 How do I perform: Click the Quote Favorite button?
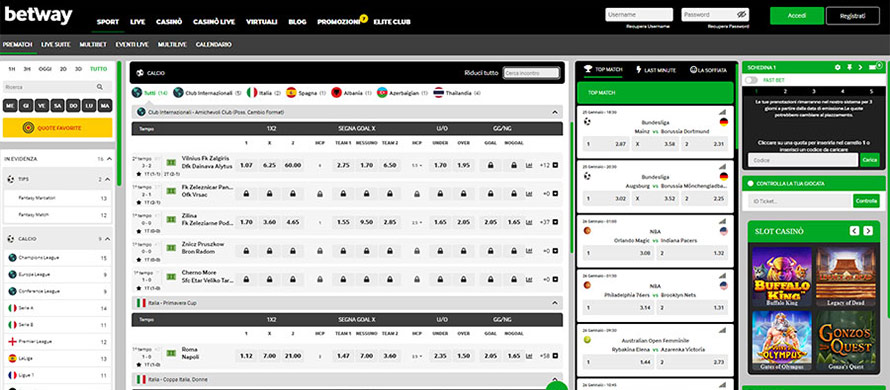click(57, 128)
